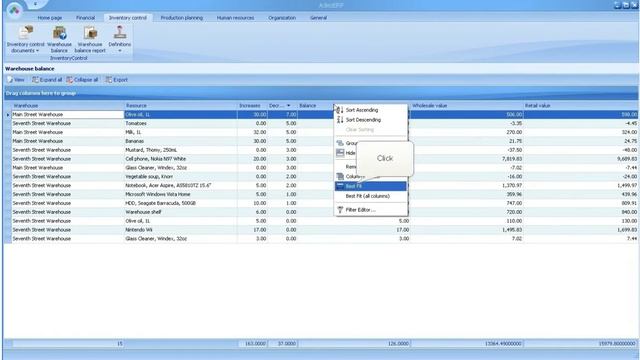
Task: Click the Increases column header
Action: 252,106
